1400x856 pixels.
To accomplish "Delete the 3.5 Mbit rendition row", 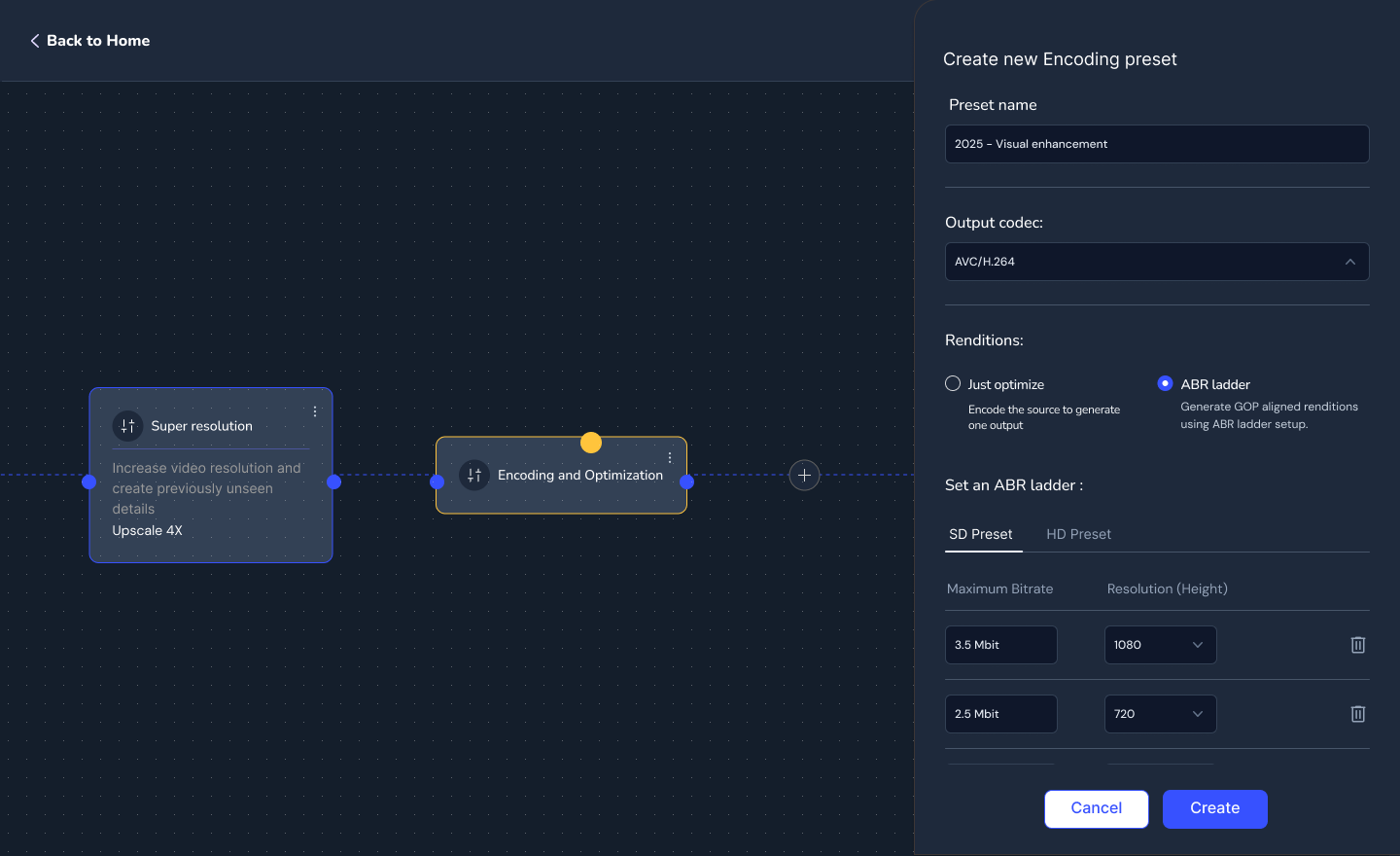I will point(1358,645).
